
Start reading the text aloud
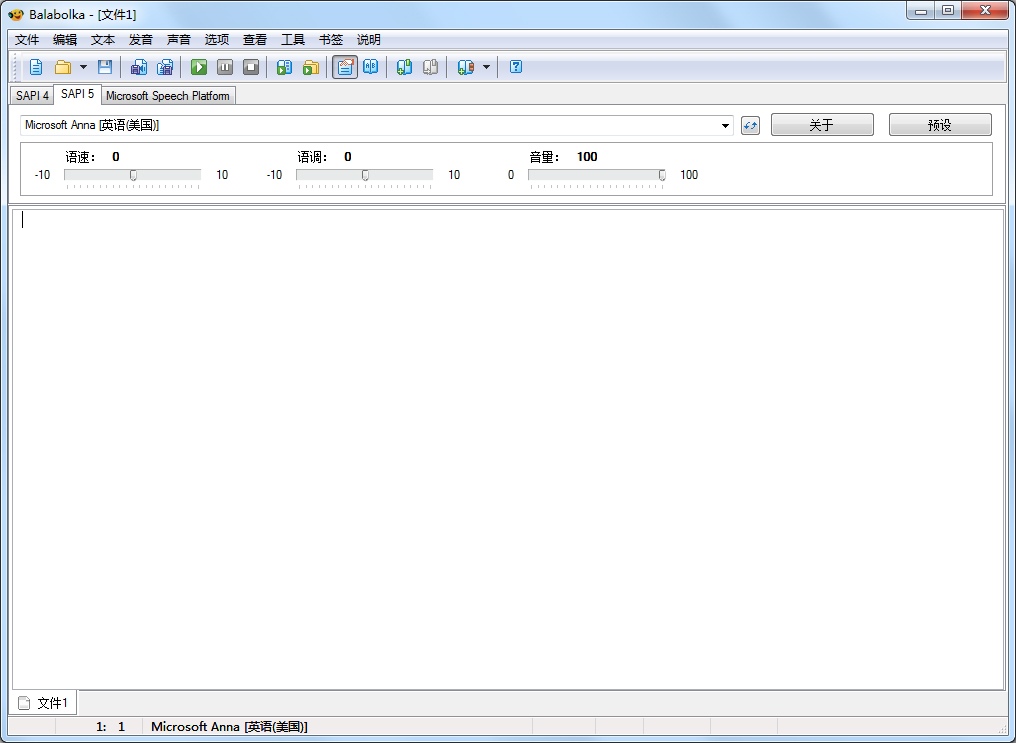pyautogui.click(x=199, y=67)
